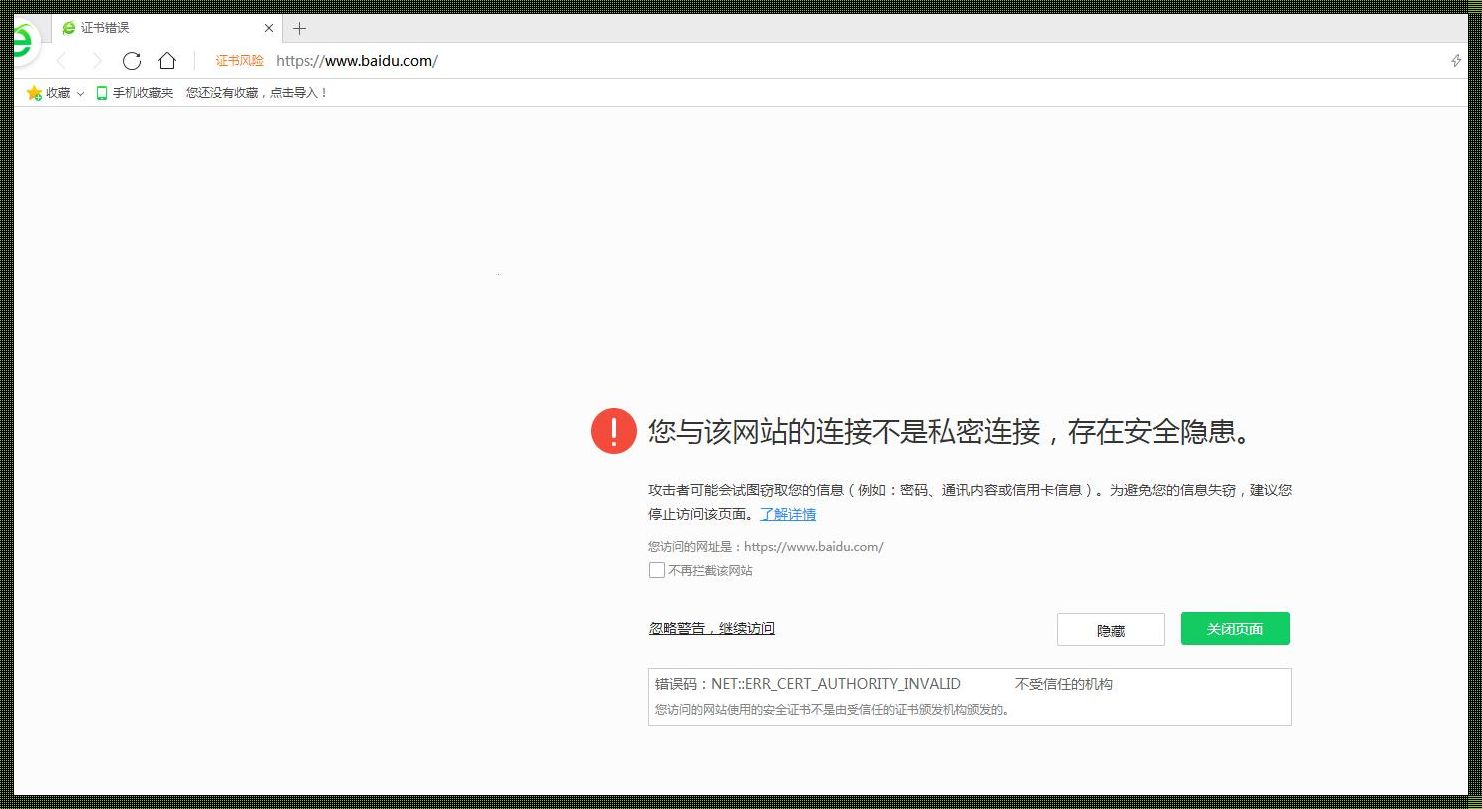Click the 隐藏 button
Image resolution: width=1482 pixels, height=809 pixels.
1111,630
